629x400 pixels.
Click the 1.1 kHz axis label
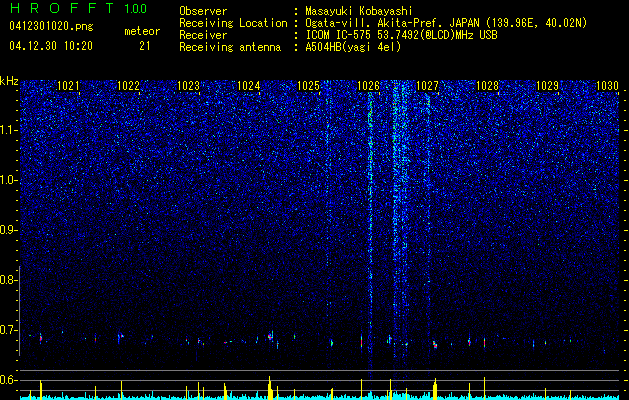[x=8, y=130]
